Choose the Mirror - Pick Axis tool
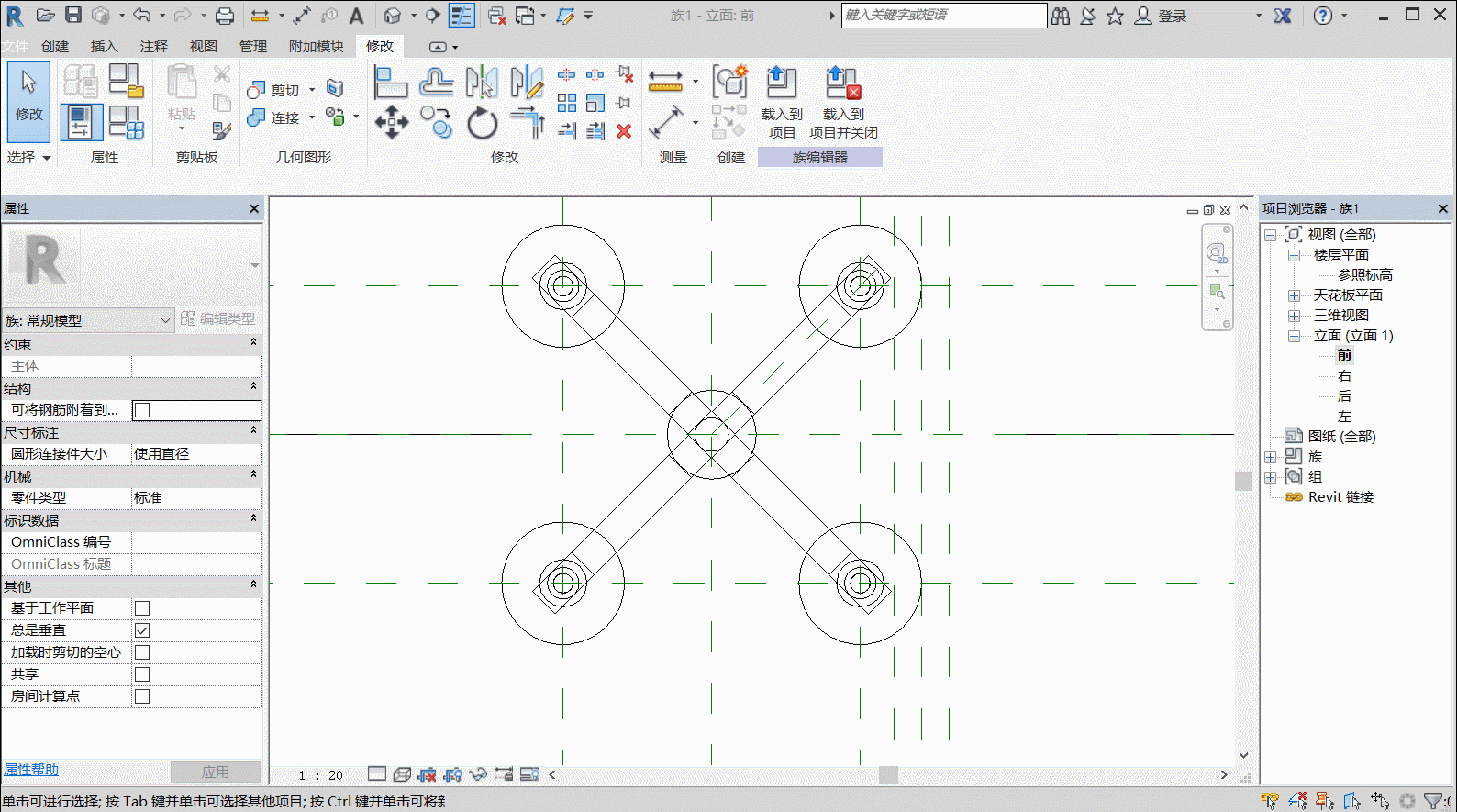1457x812 pixels. click(482, 83)
